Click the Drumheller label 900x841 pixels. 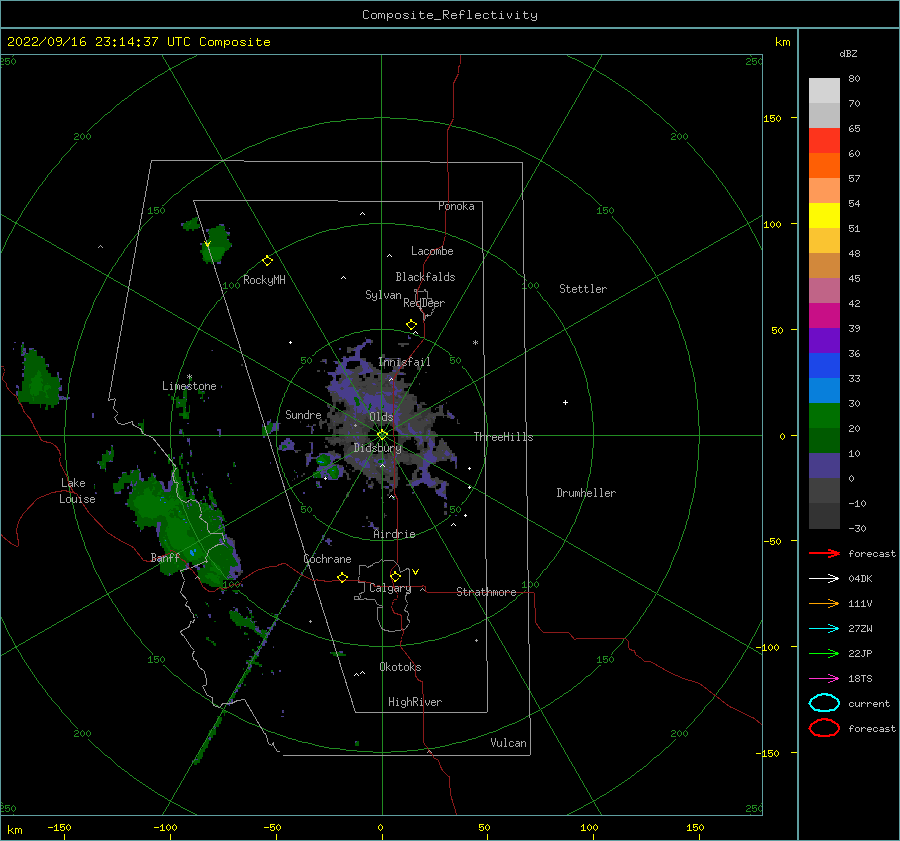pyautogui.click(x=586, y=493)
